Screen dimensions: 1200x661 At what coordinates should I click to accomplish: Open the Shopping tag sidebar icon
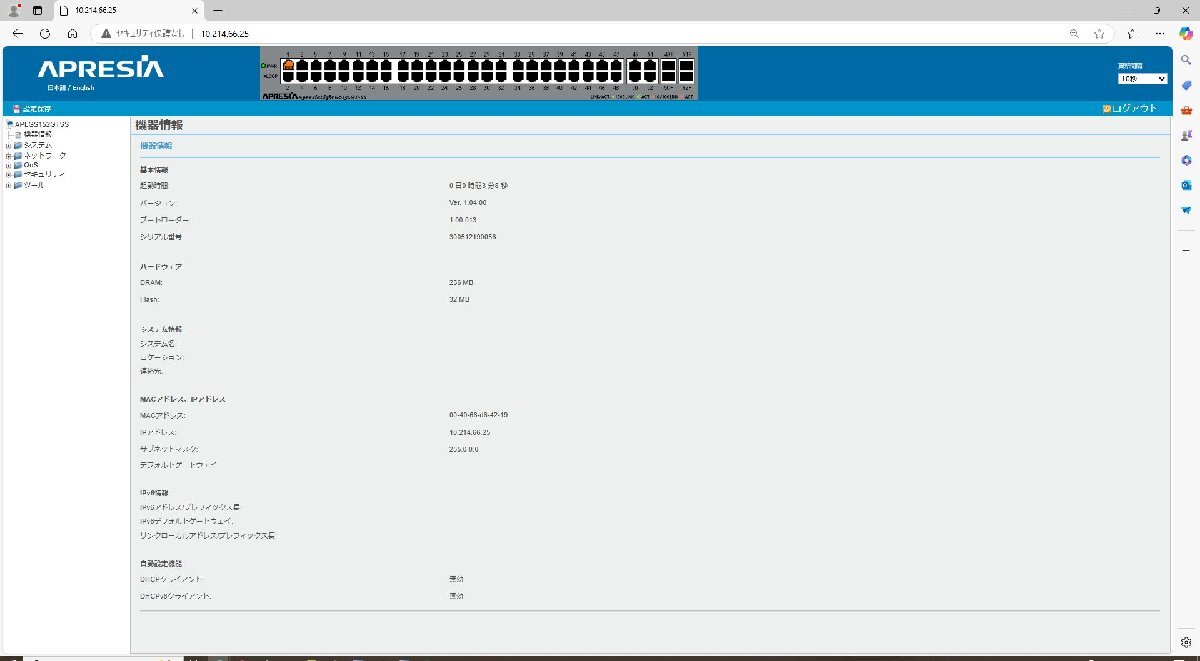pos(1186,85)
